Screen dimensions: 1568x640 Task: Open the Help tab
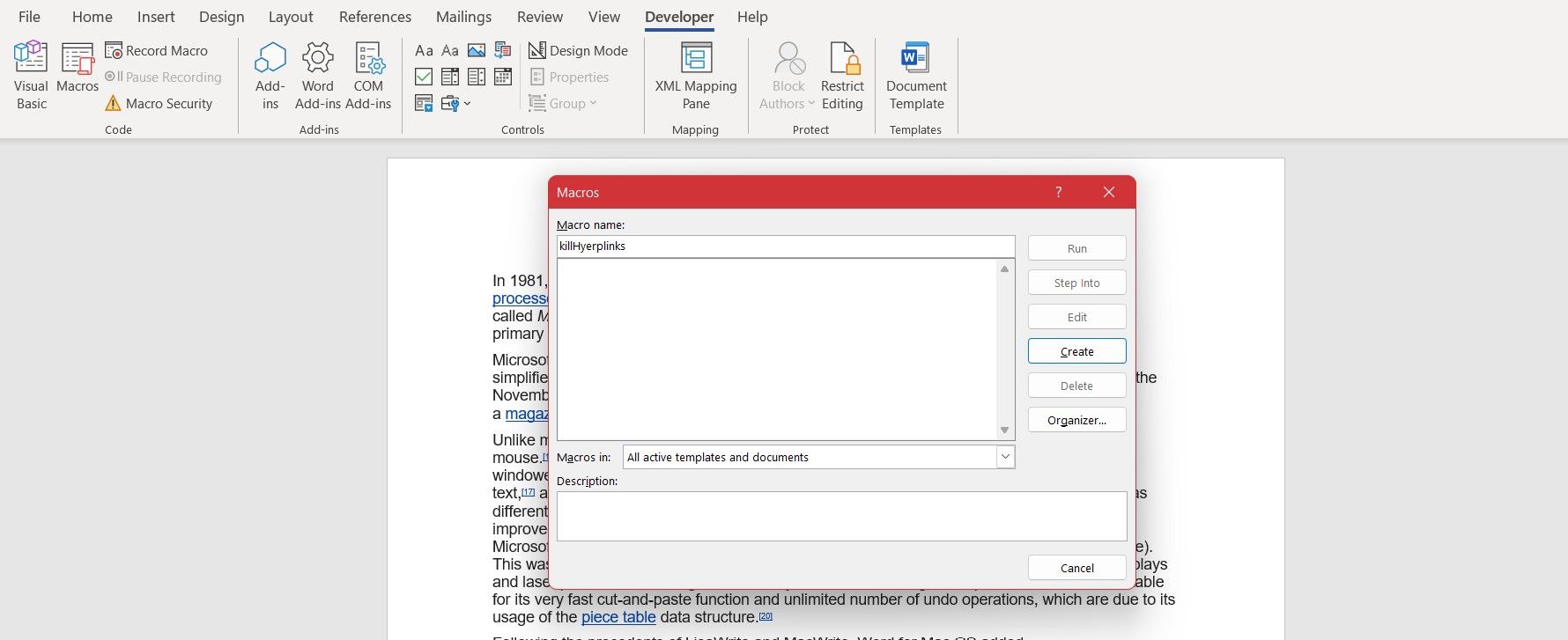point(752,17)
